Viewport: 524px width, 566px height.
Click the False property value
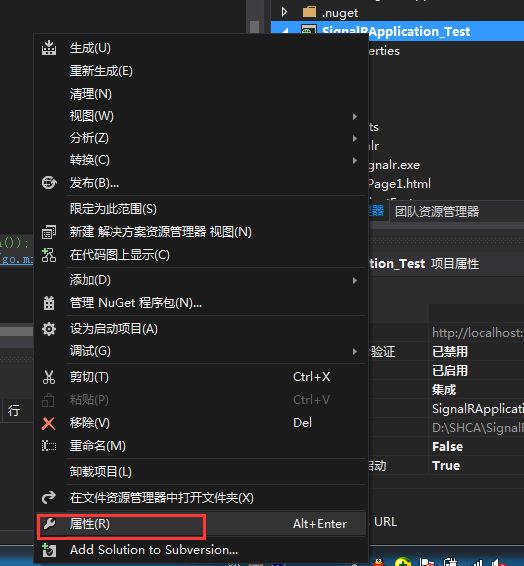point(447,447)
